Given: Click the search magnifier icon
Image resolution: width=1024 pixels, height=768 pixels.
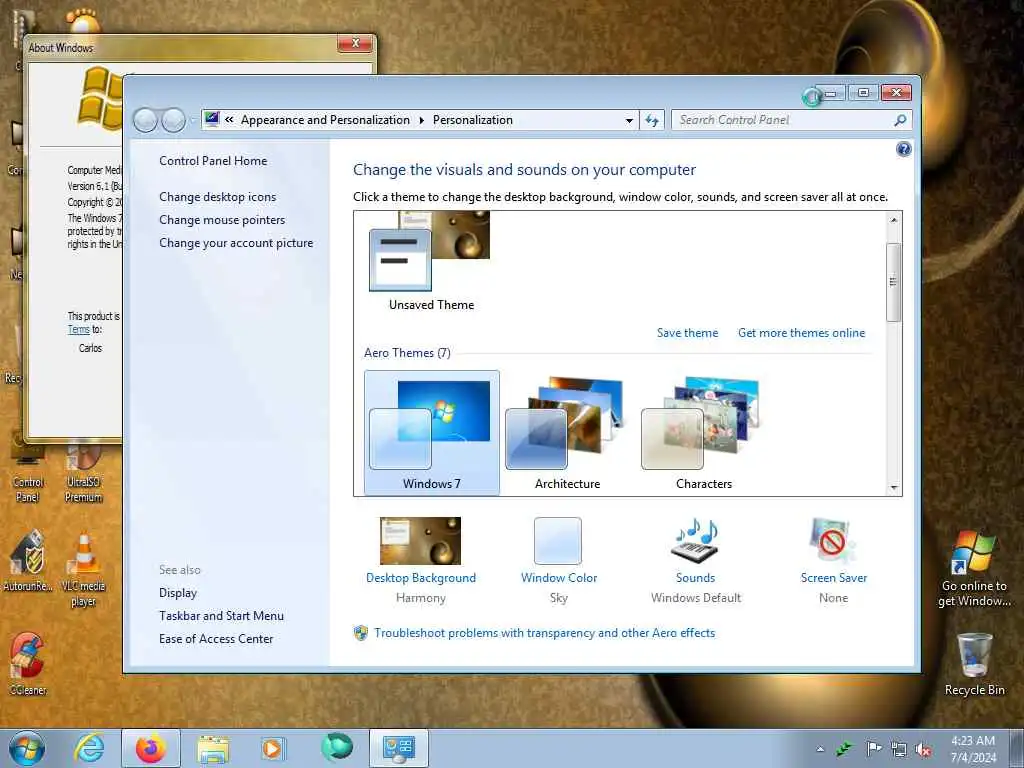Looking at the screenshot, I should coord(900,120).
